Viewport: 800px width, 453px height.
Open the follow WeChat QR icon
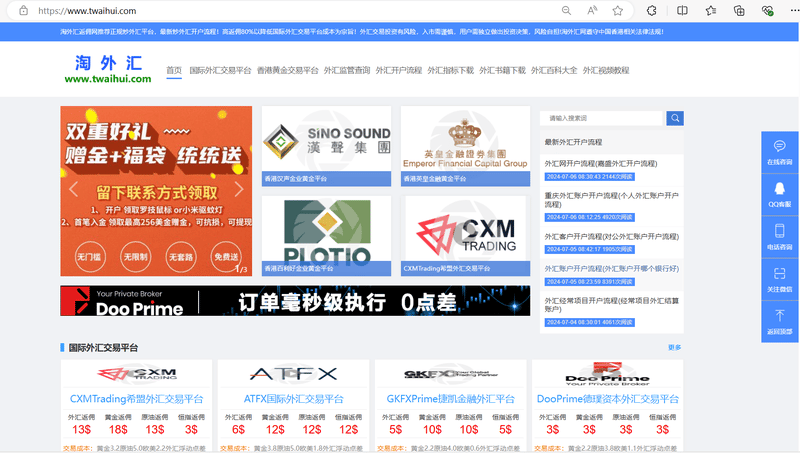coord(780,279)
